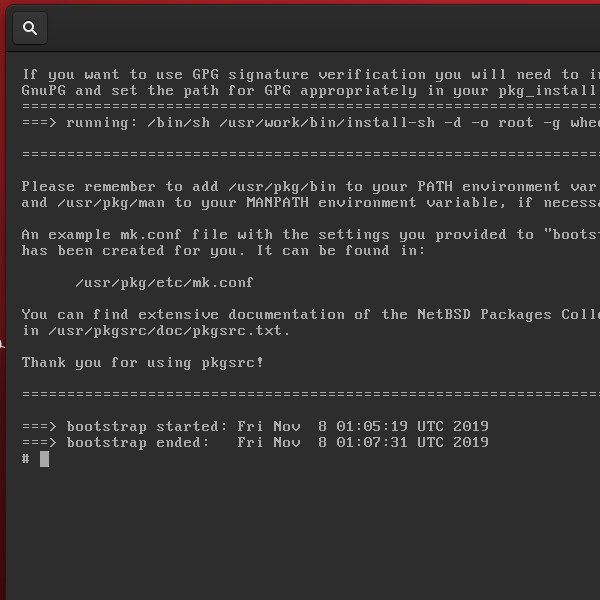
Task: Click the 'bootstrap started' timestamp line
Action: [x=255, y=427]
